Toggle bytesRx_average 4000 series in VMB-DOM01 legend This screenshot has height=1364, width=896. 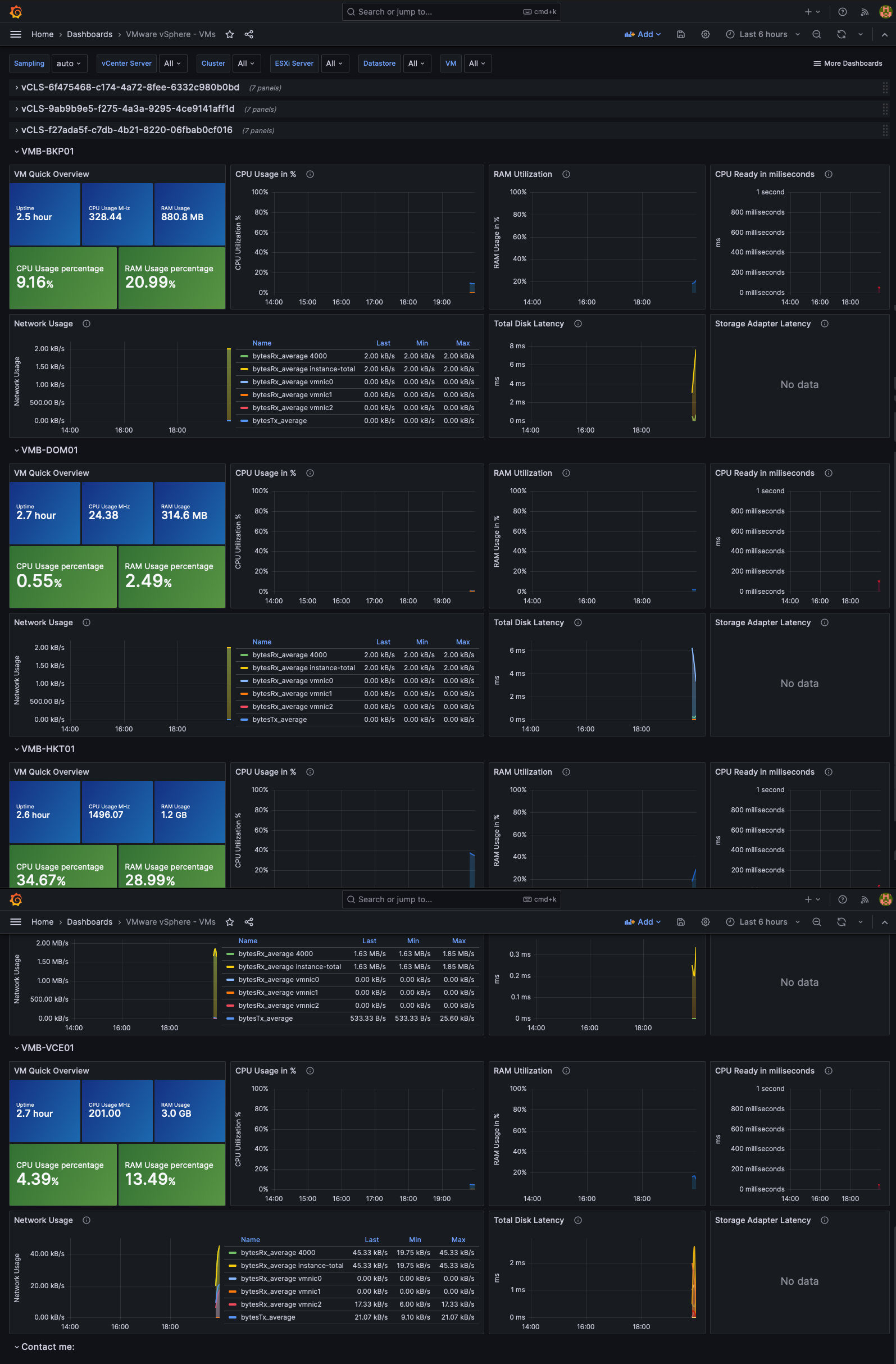coord(289,654)
